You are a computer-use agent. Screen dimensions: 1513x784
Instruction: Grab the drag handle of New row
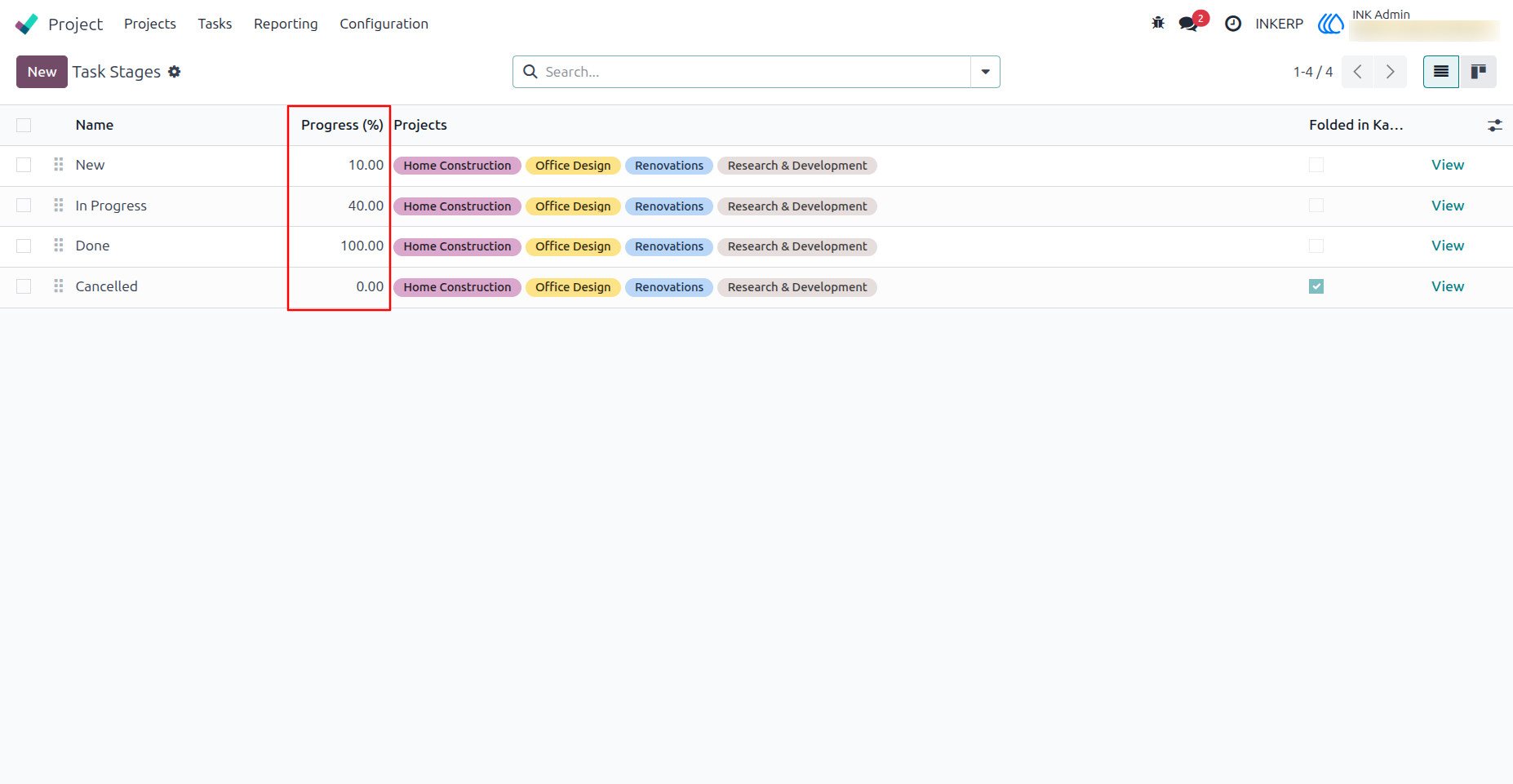click(59, 165)
